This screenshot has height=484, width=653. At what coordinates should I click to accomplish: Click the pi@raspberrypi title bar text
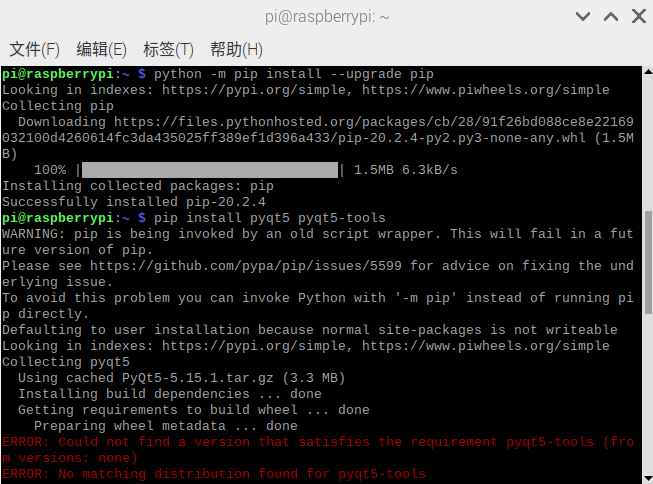coord(327,16)
